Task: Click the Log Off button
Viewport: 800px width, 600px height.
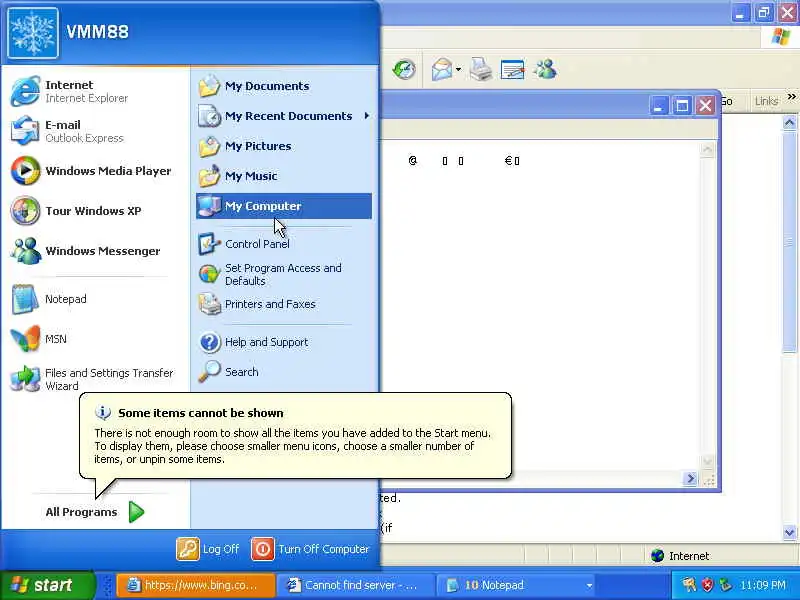Action: tap(208, 549)
